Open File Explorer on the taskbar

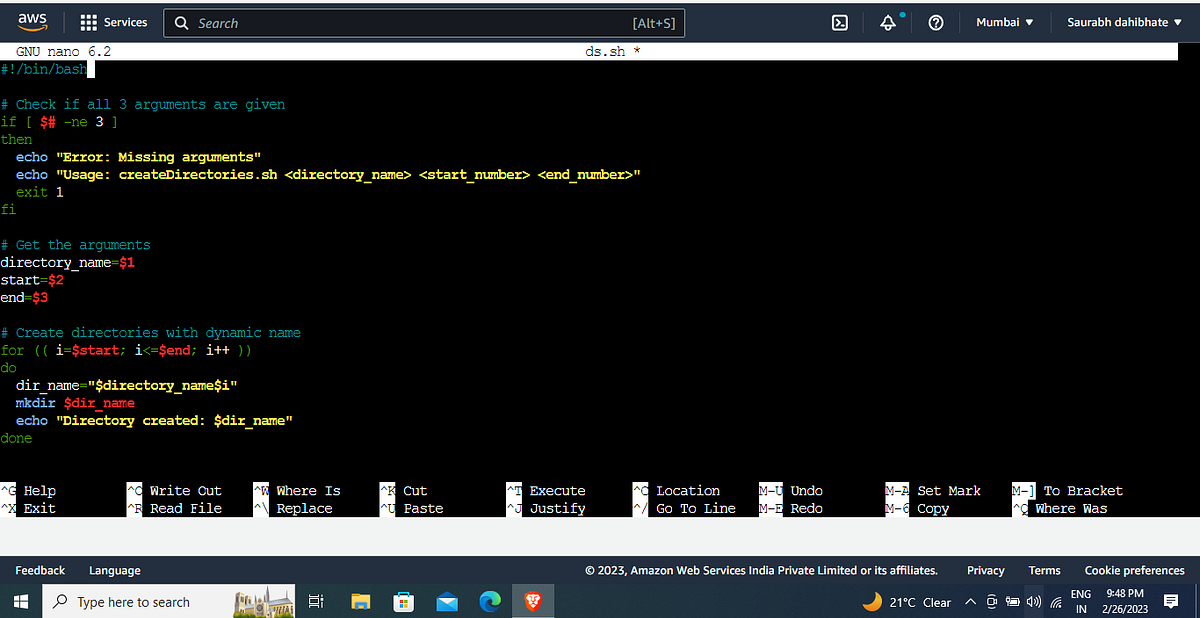click(360, 601)
